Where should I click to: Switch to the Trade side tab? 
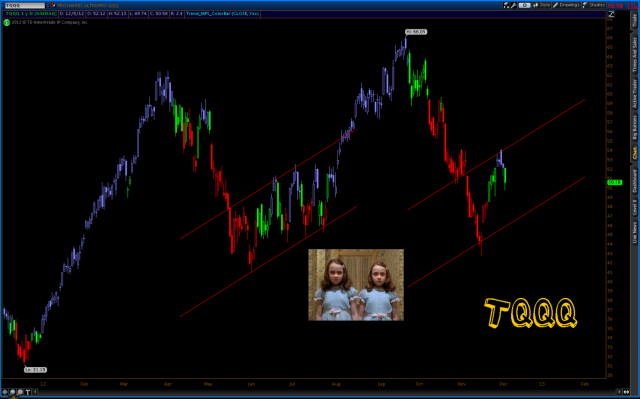(634, 20)
